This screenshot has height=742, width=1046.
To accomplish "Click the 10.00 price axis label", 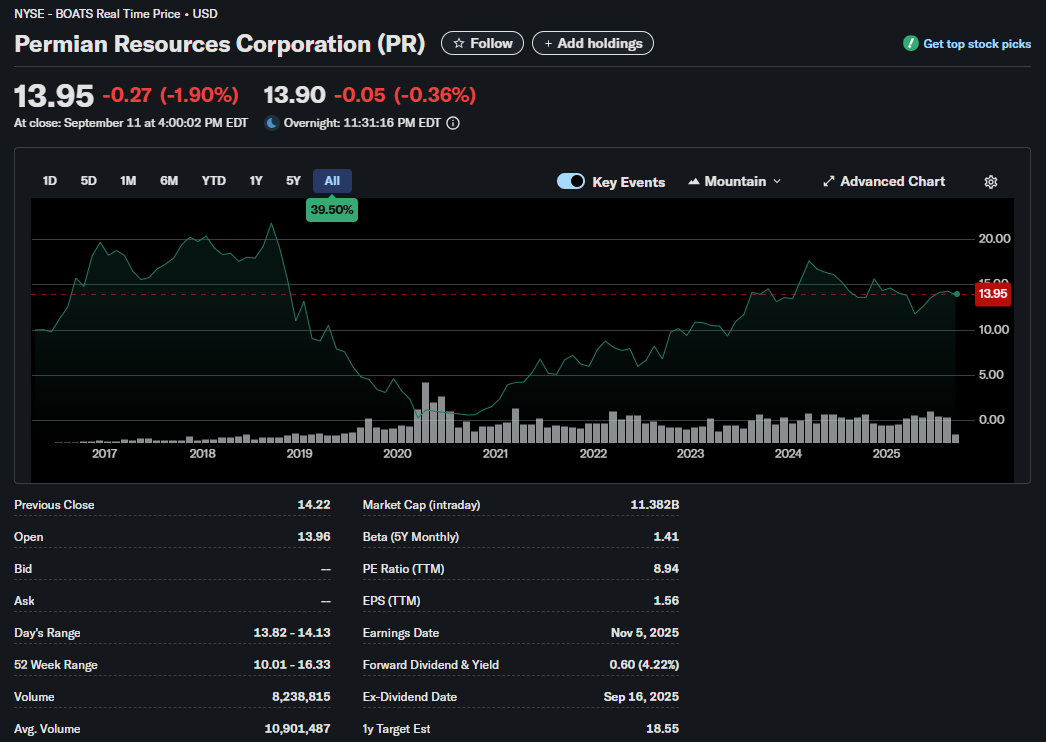I will [x=994, y=330].
